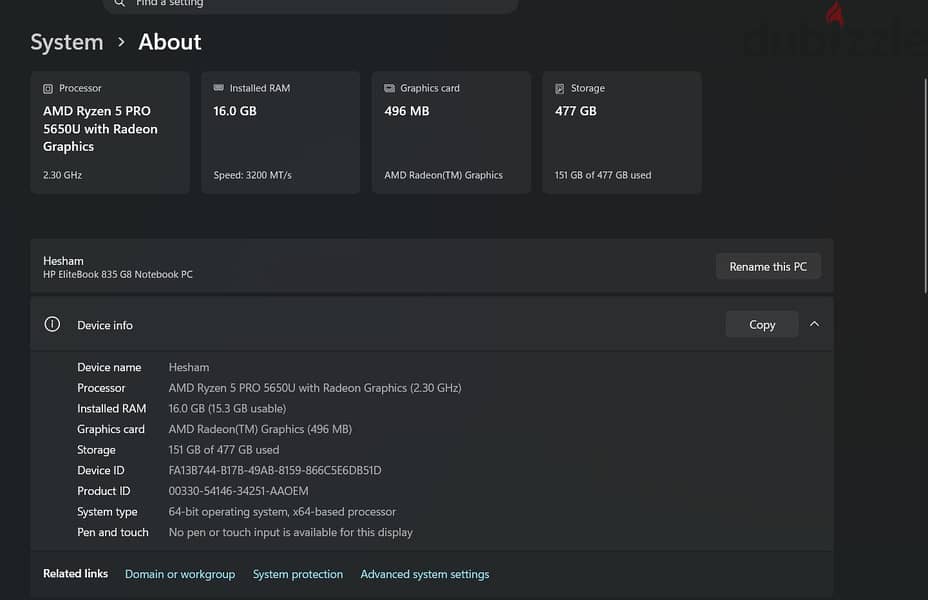928x600 pixels.
Task: Click 151 GB of 477 GB used in Storage card
Action: [x=602, y=175]
